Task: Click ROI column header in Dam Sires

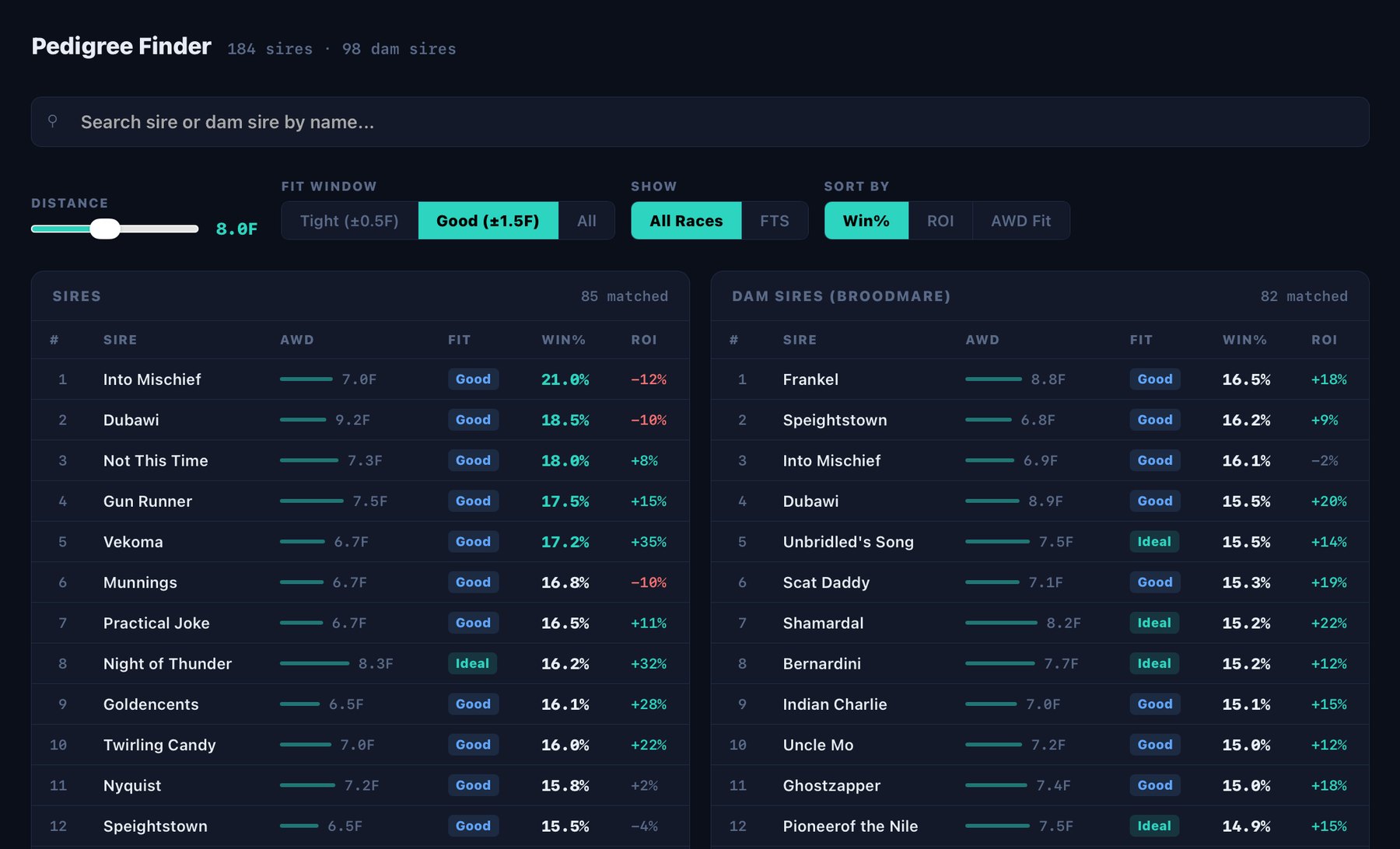Action: tap(1324, 340)
